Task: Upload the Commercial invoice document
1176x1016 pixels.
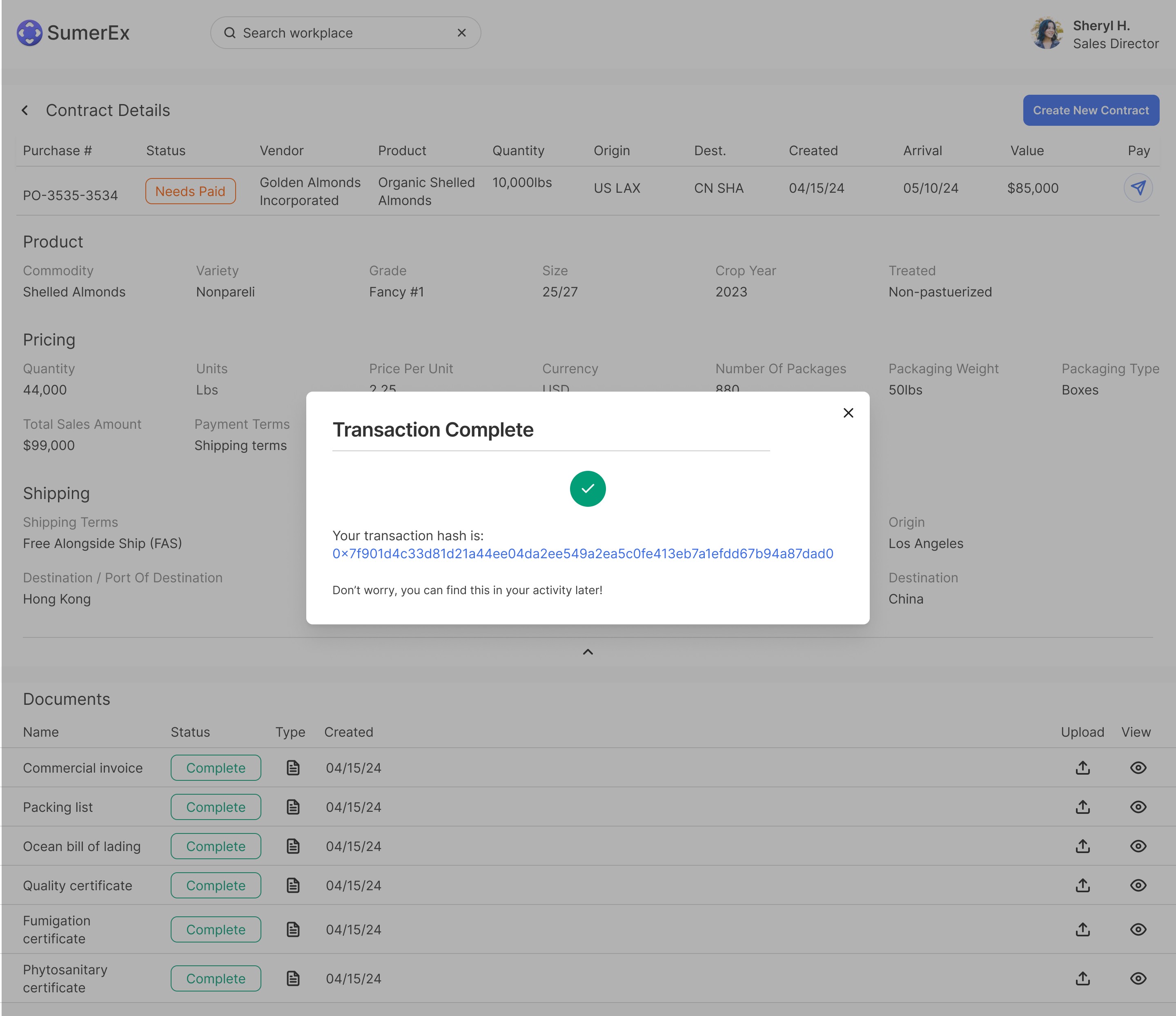Action: click(x=1082, y=767)
